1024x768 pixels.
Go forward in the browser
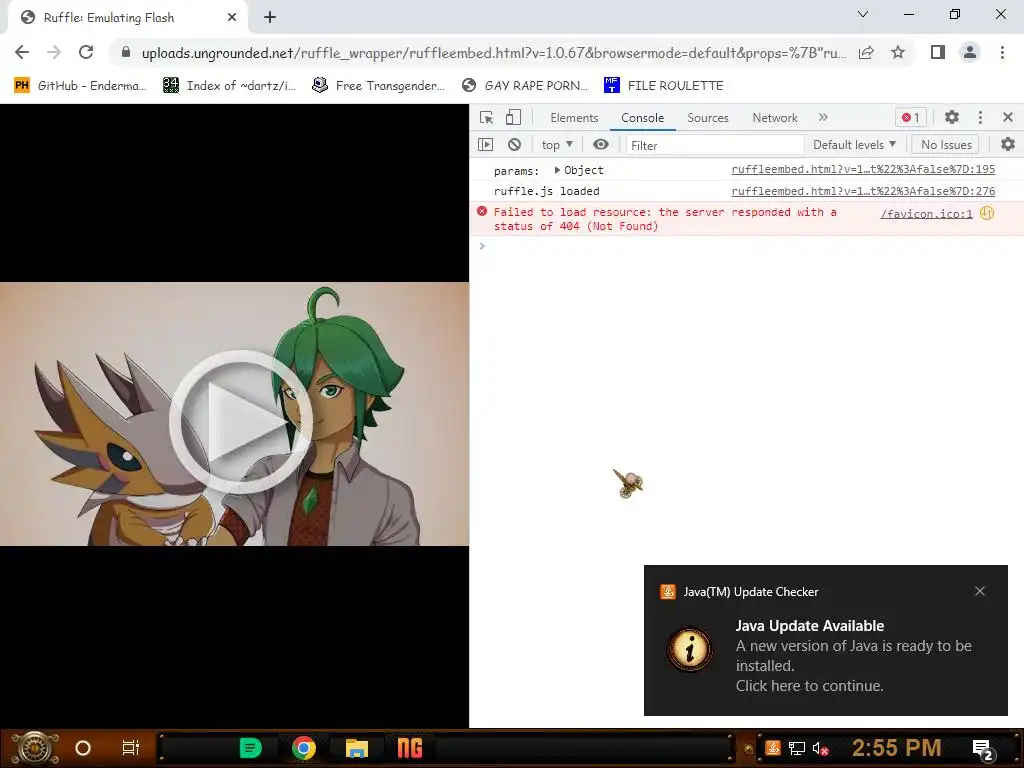tap(54, 52)
